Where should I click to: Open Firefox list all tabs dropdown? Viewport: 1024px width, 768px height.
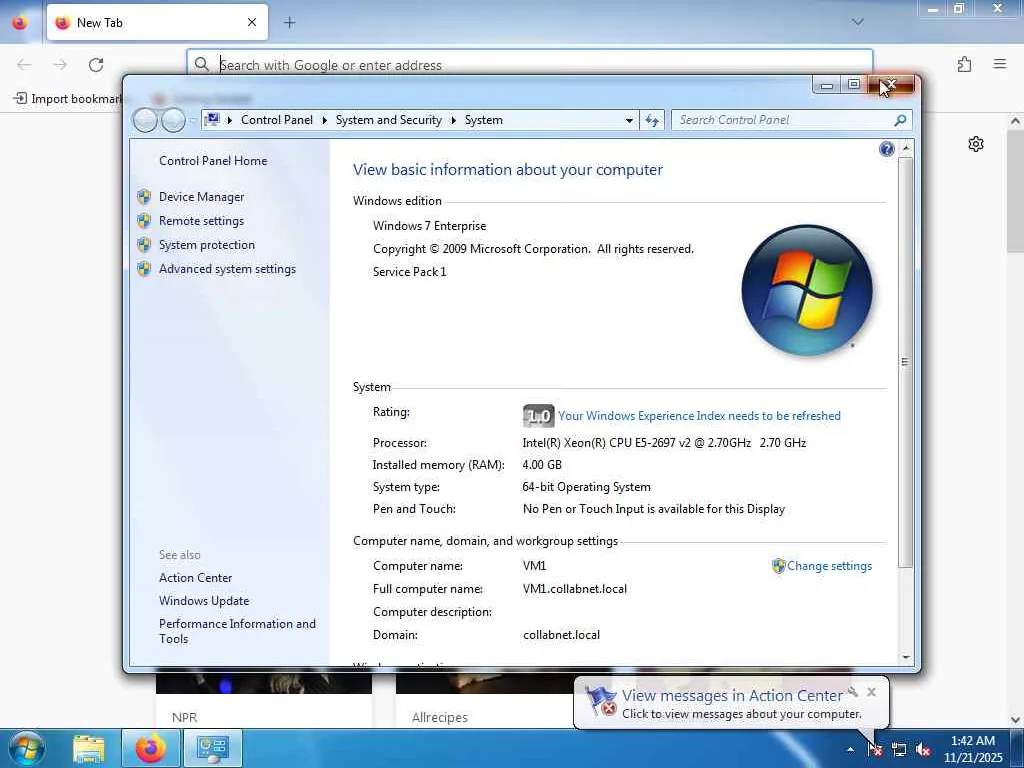858,22
